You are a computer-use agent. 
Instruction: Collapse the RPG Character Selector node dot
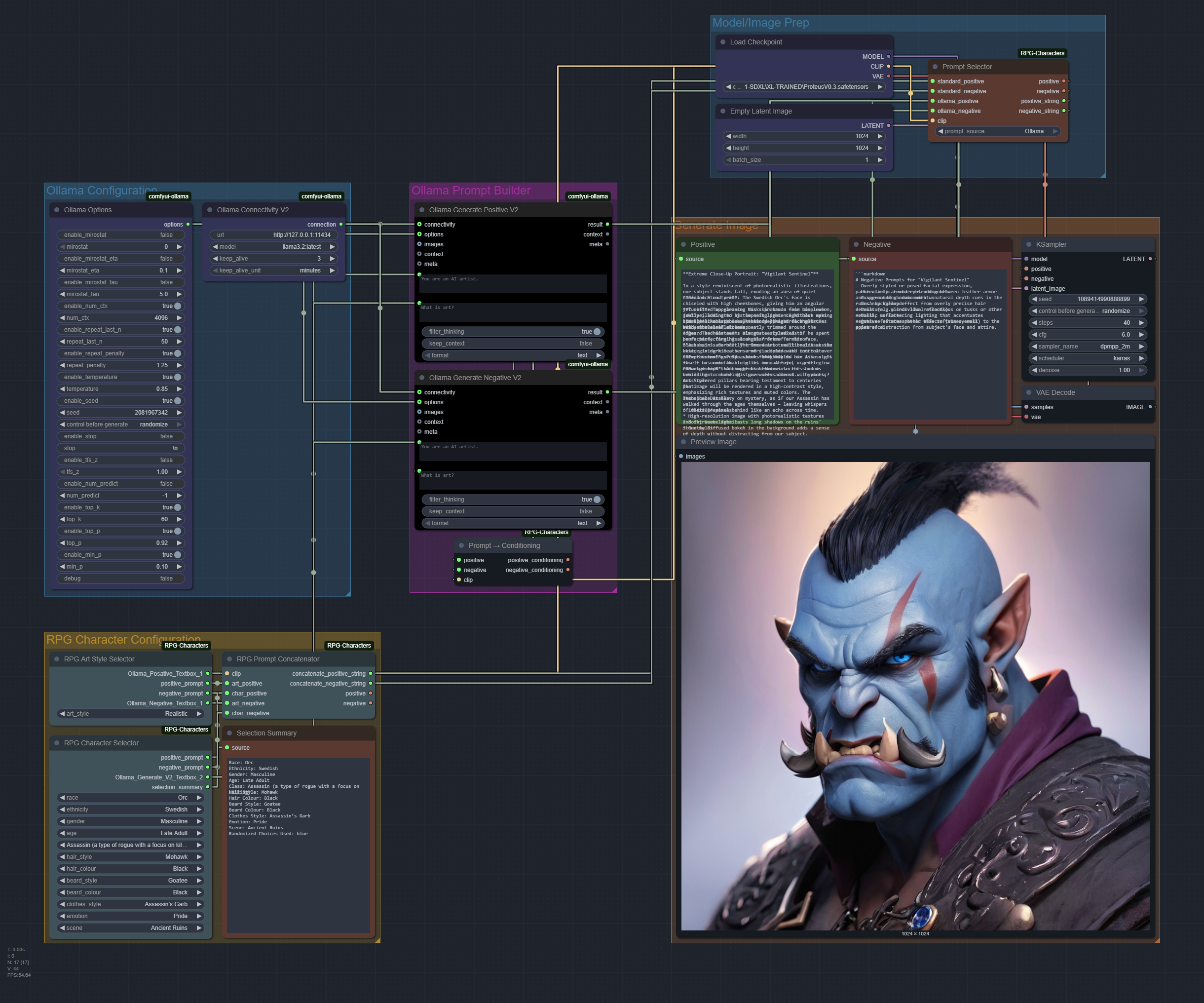57,743
